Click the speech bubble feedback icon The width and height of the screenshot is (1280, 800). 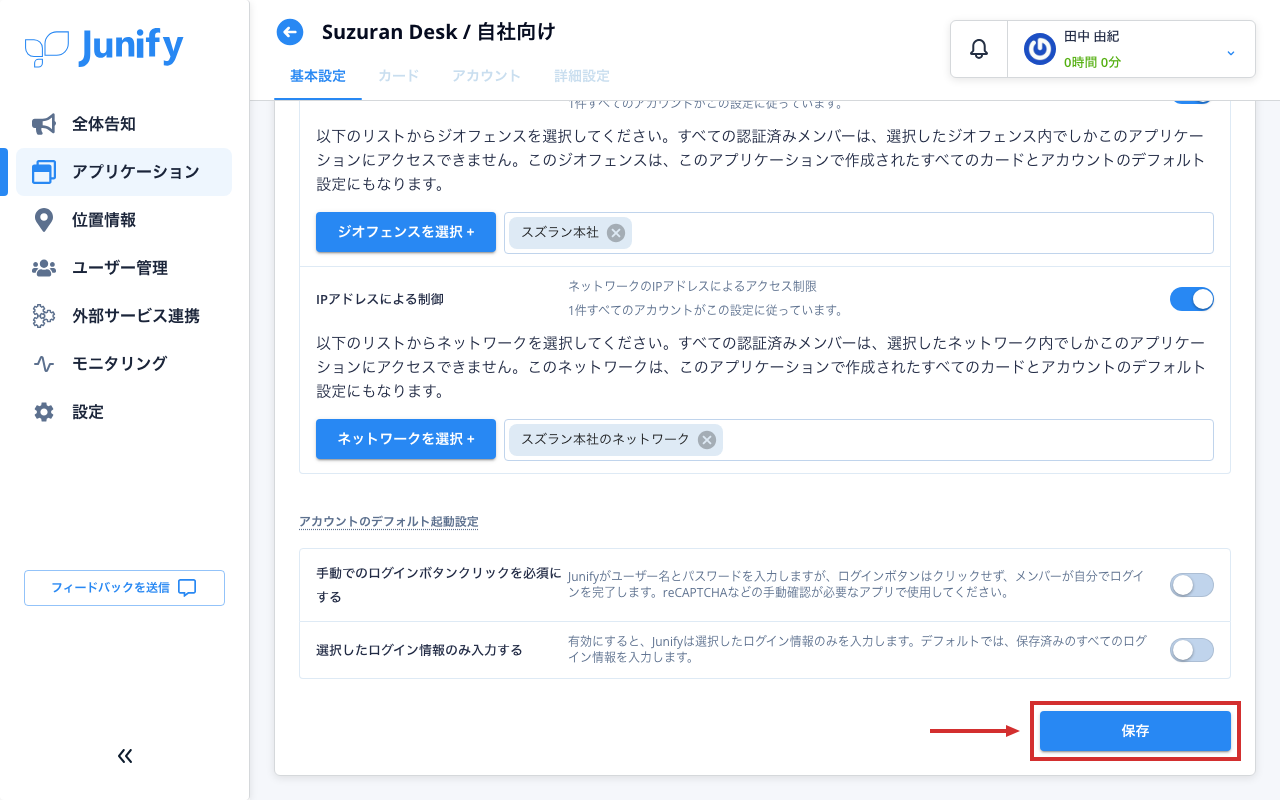pos(187,588)
